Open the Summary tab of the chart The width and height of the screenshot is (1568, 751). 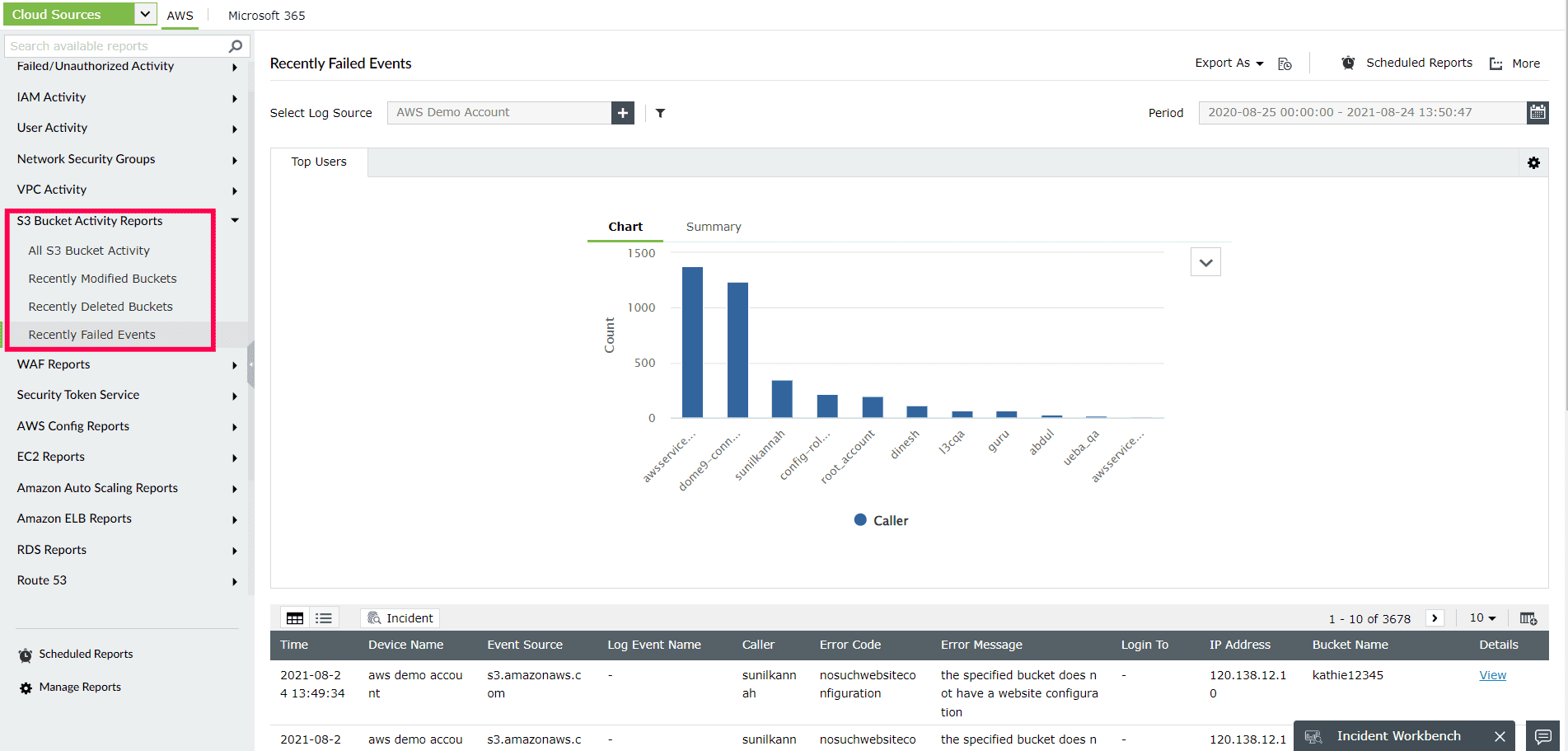click(713, 226)
